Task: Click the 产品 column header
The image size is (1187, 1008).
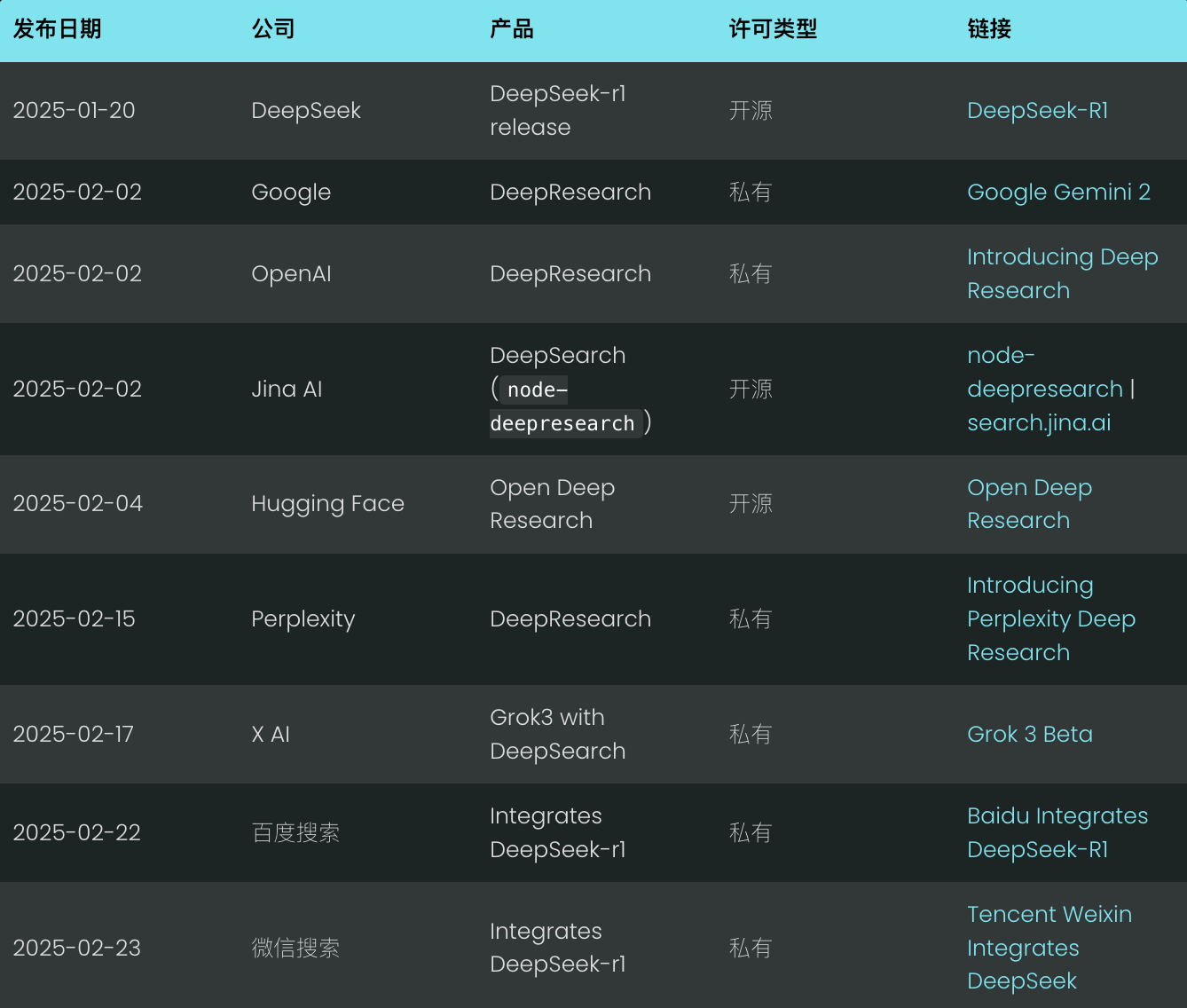Action: [511, 29]
